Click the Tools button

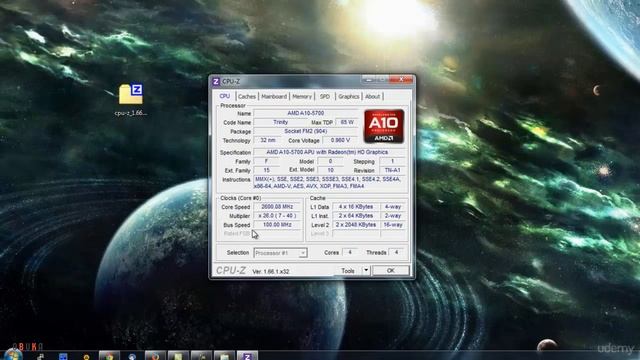pos(348,271)
